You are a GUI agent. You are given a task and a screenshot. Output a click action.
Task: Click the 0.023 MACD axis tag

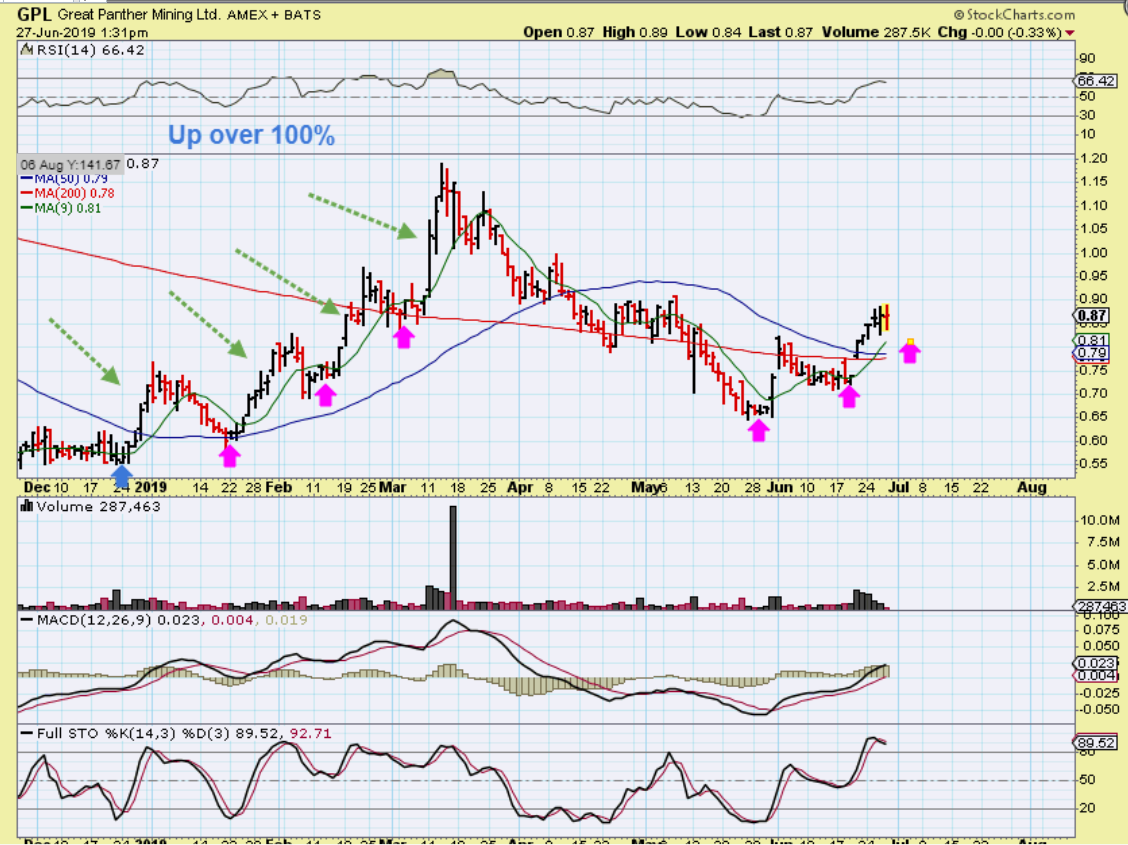pyautogui.click(x=1095, y=664)
